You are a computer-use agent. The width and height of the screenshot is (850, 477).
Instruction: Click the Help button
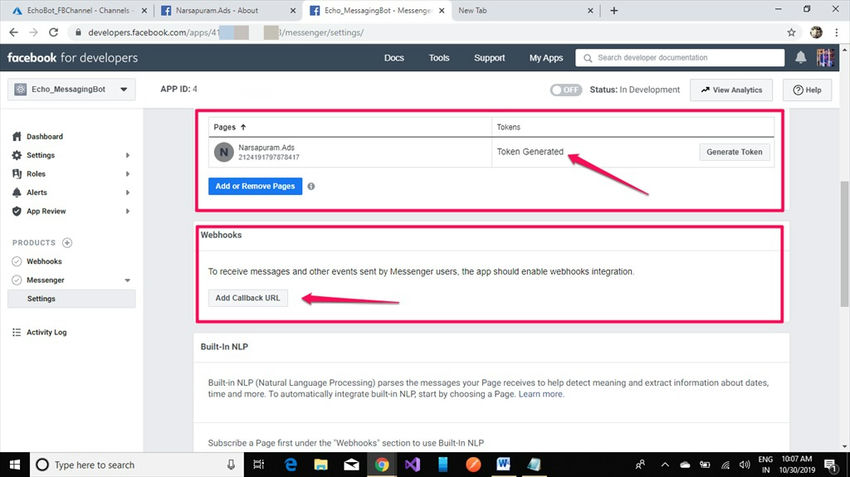pos(807,90)
